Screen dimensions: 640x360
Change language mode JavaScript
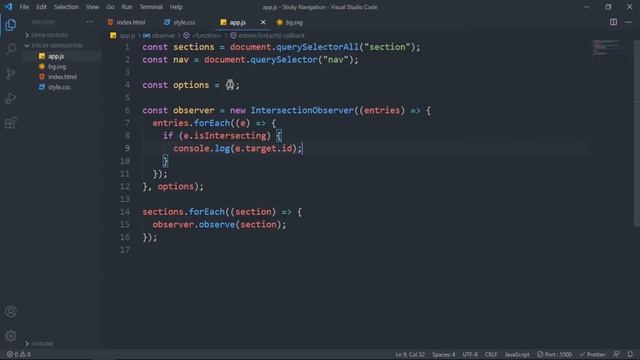click(x=517, y=354)
